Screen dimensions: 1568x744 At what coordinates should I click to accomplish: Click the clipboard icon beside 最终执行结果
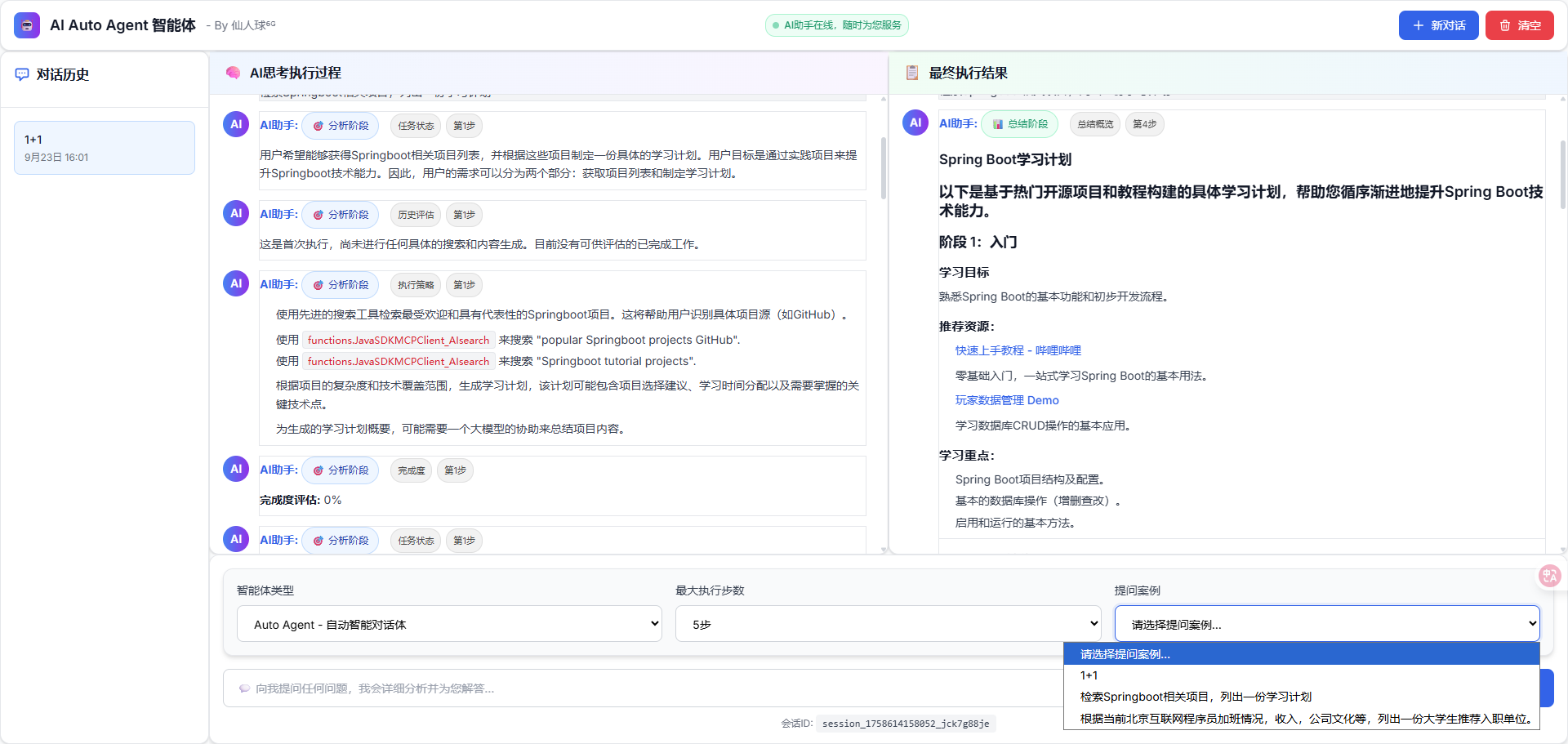pos(912,73)
